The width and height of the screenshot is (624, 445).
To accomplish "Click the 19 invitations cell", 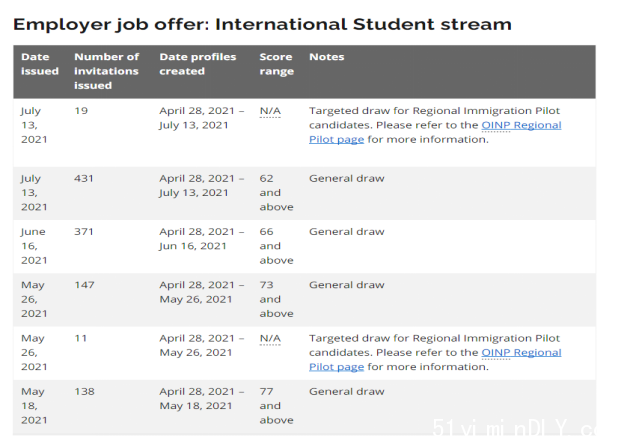I will point(81,111).
